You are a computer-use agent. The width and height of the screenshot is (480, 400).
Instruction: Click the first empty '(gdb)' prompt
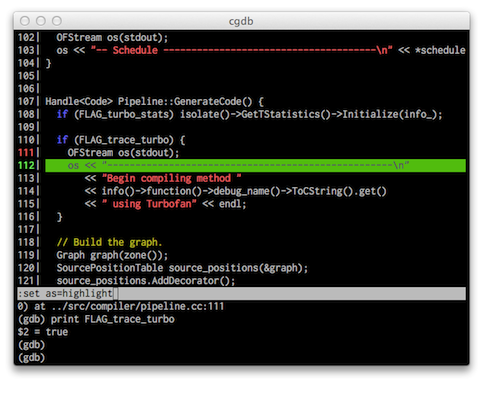click(31, 345)
